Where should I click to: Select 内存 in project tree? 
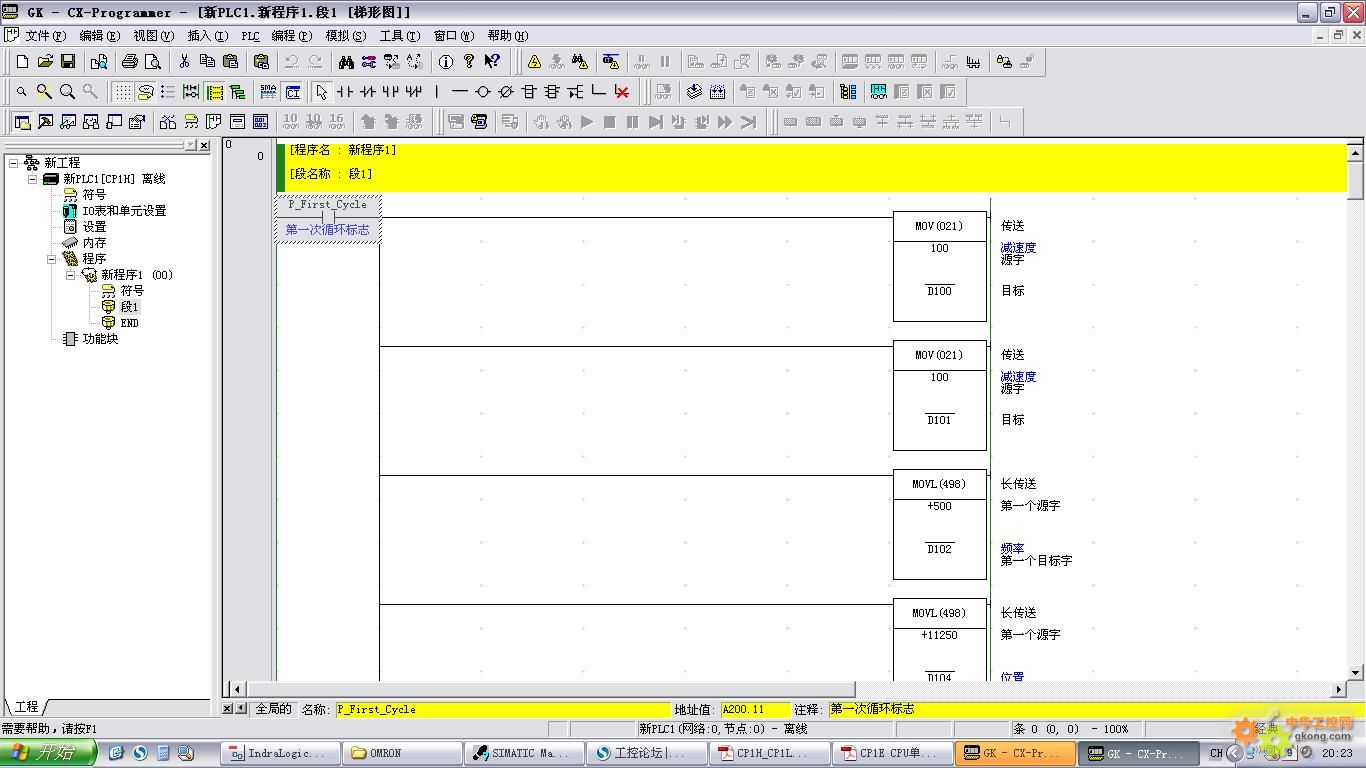(94, 243)
